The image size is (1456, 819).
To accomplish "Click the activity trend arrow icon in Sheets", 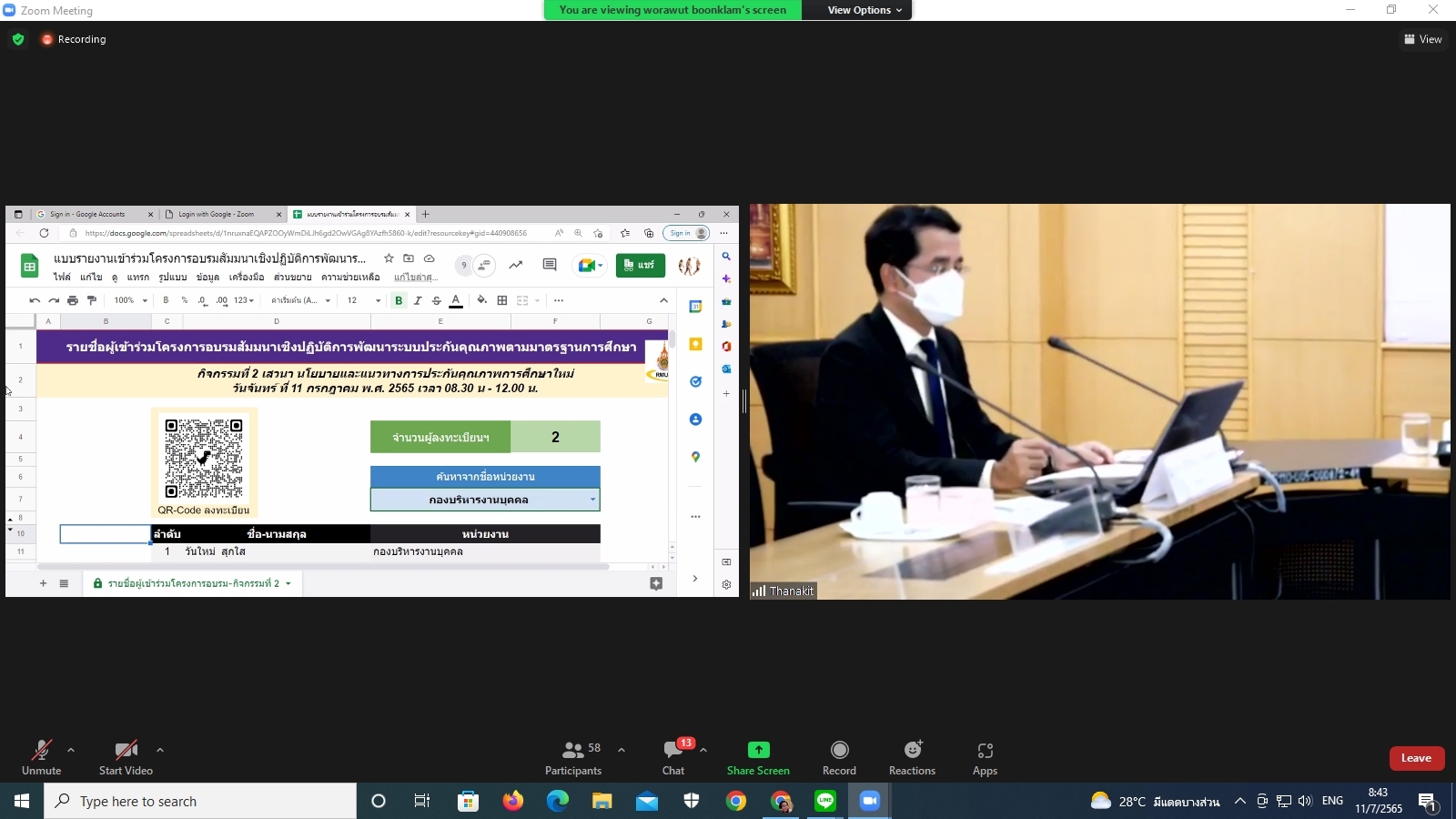I will (516, 265).
